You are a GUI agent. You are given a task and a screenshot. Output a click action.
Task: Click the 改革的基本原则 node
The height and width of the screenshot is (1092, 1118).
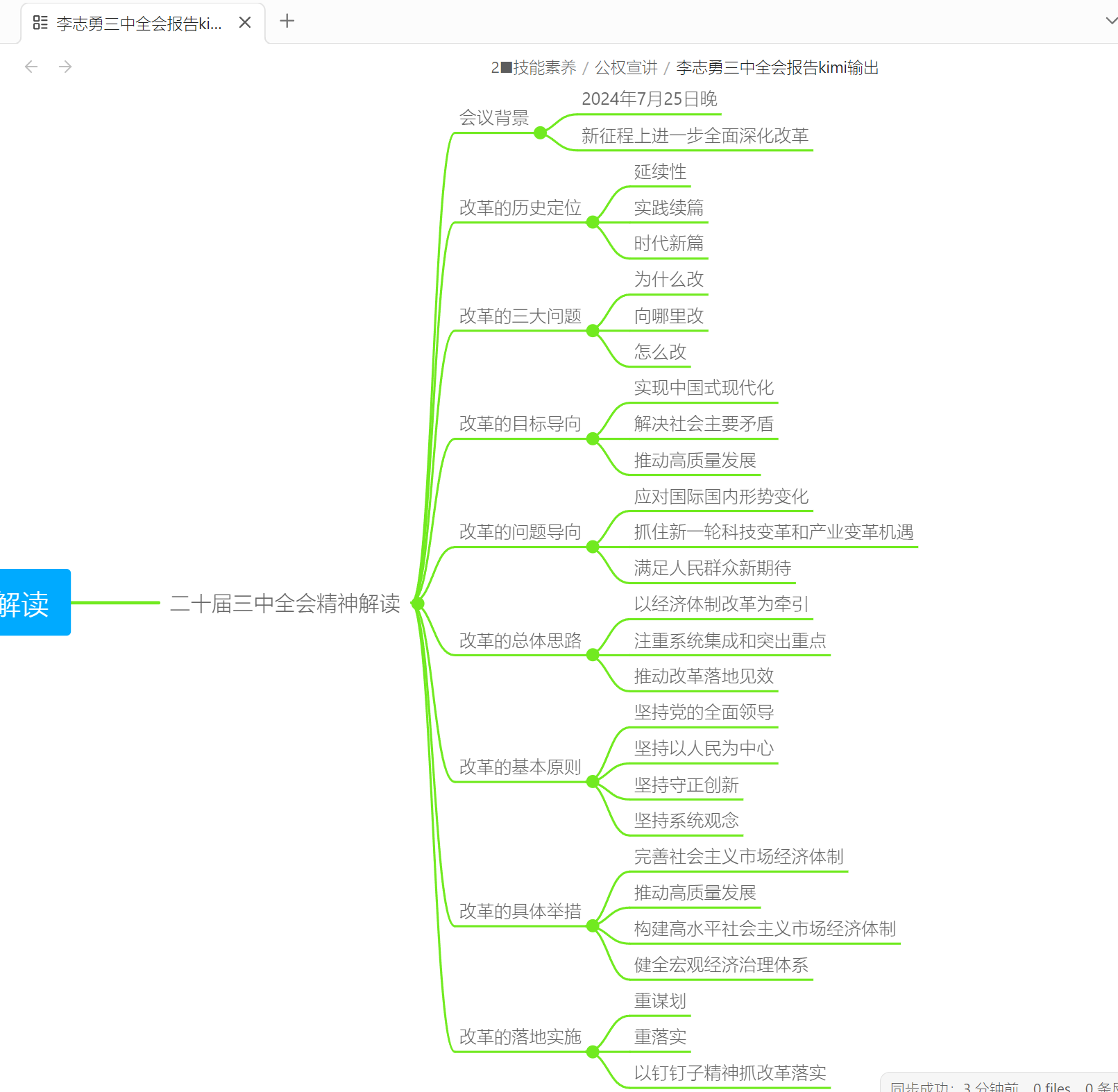point(520,767)
